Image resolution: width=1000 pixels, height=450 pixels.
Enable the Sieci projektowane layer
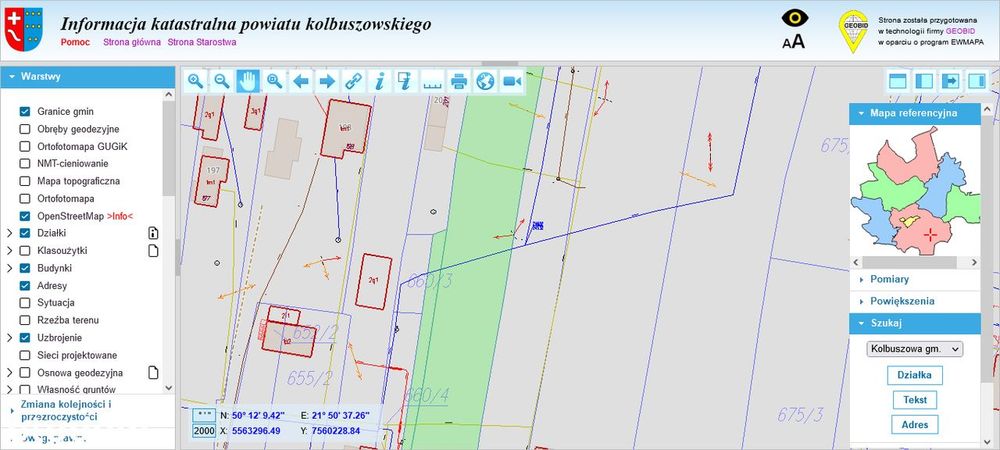tap(25, 355)
